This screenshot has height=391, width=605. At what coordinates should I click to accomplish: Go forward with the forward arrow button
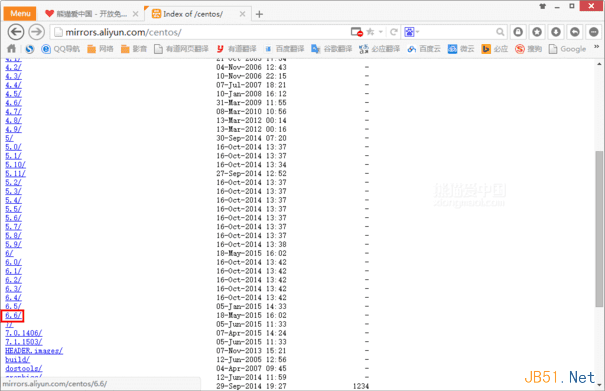(x=37, y=32)
